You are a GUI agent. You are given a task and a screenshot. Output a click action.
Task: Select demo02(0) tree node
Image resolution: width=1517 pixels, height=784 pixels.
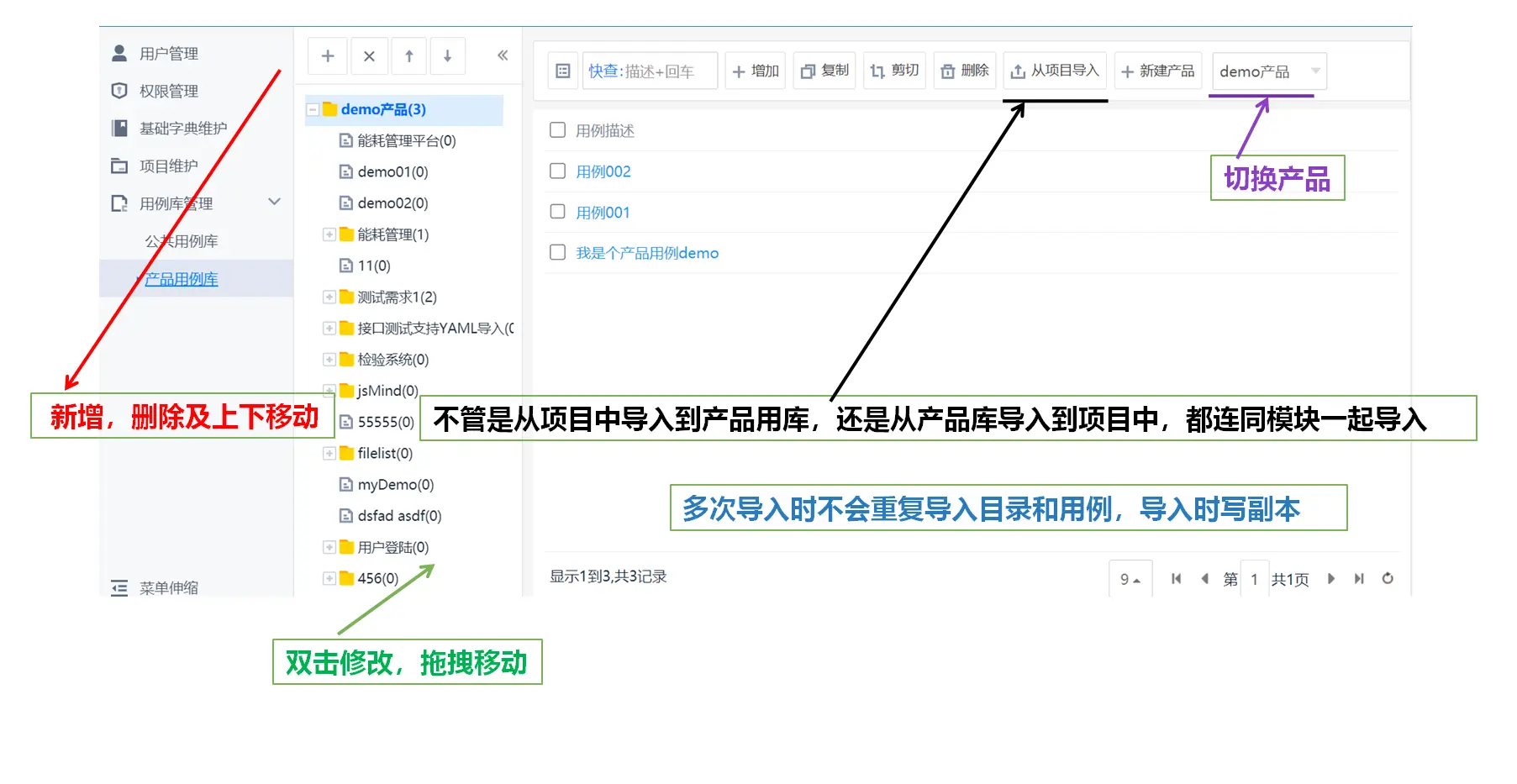point(392,203)
